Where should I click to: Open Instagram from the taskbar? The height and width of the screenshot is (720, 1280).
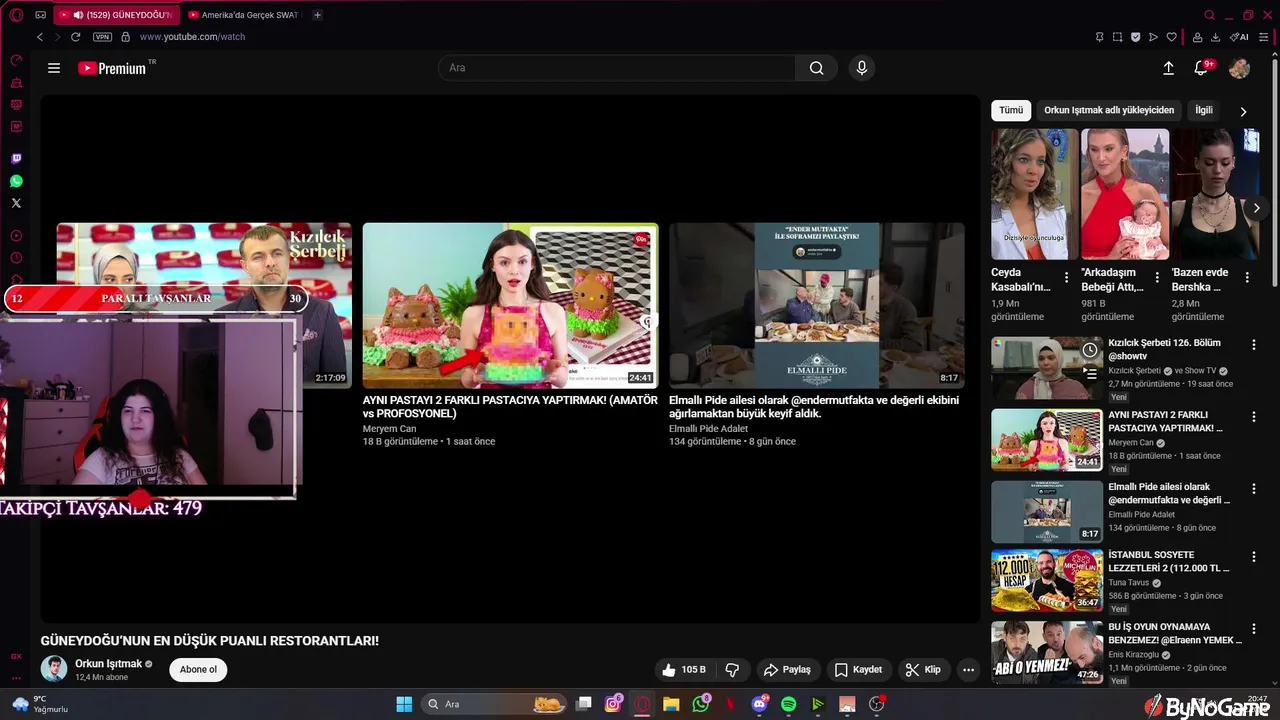pyautogui.click(x=613, y=704)
